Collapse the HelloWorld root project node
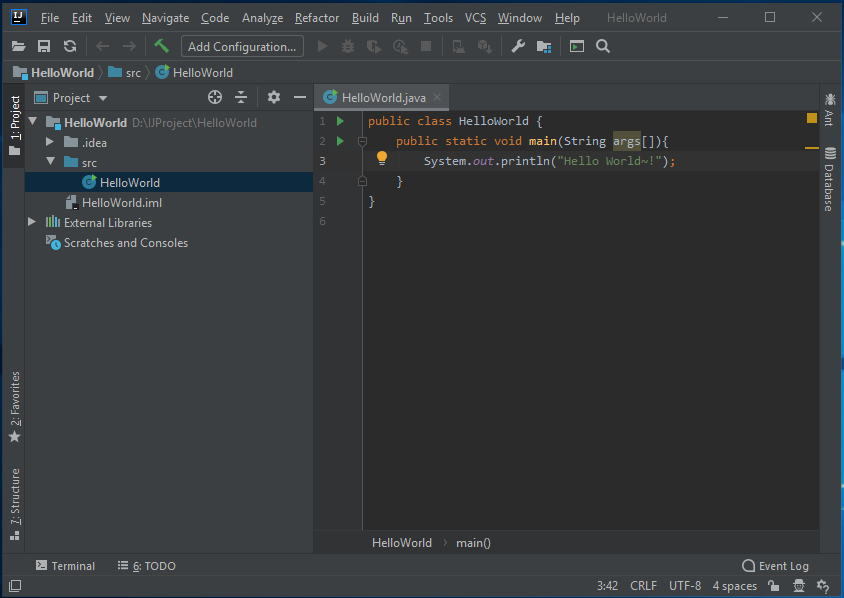 [33, 122]
